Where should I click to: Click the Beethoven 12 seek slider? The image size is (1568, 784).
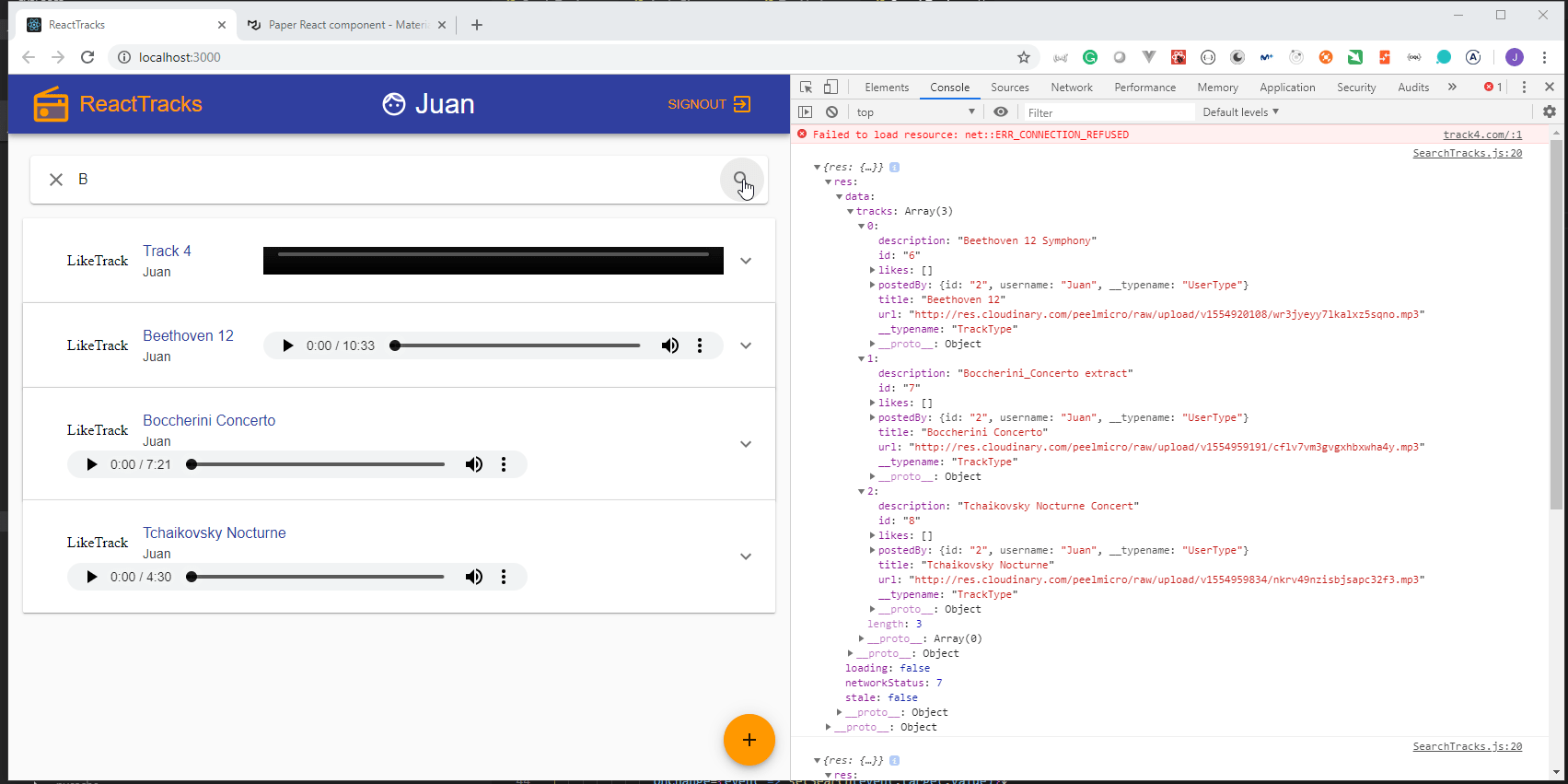point(517,345)
